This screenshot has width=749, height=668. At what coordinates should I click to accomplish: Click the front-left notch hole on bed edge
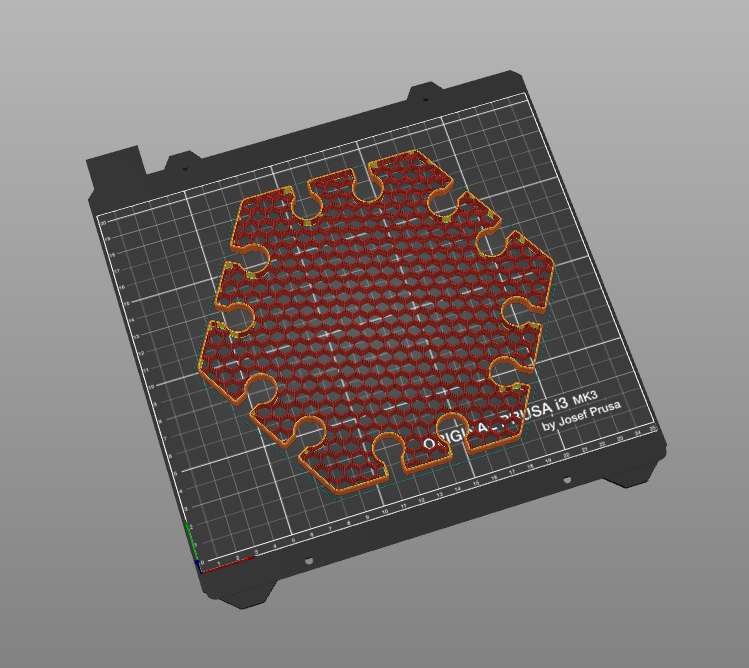pos(309,560)
